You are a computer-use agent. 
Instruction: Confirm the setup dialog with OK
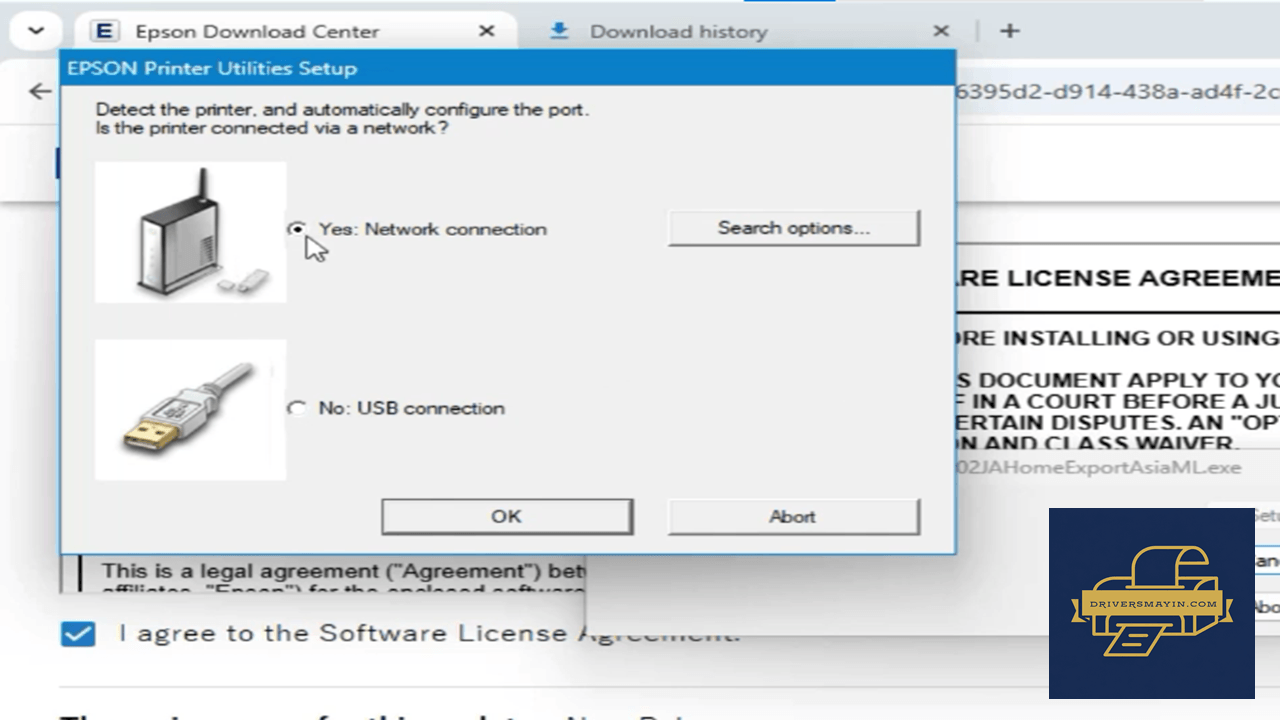click(506, 516)
